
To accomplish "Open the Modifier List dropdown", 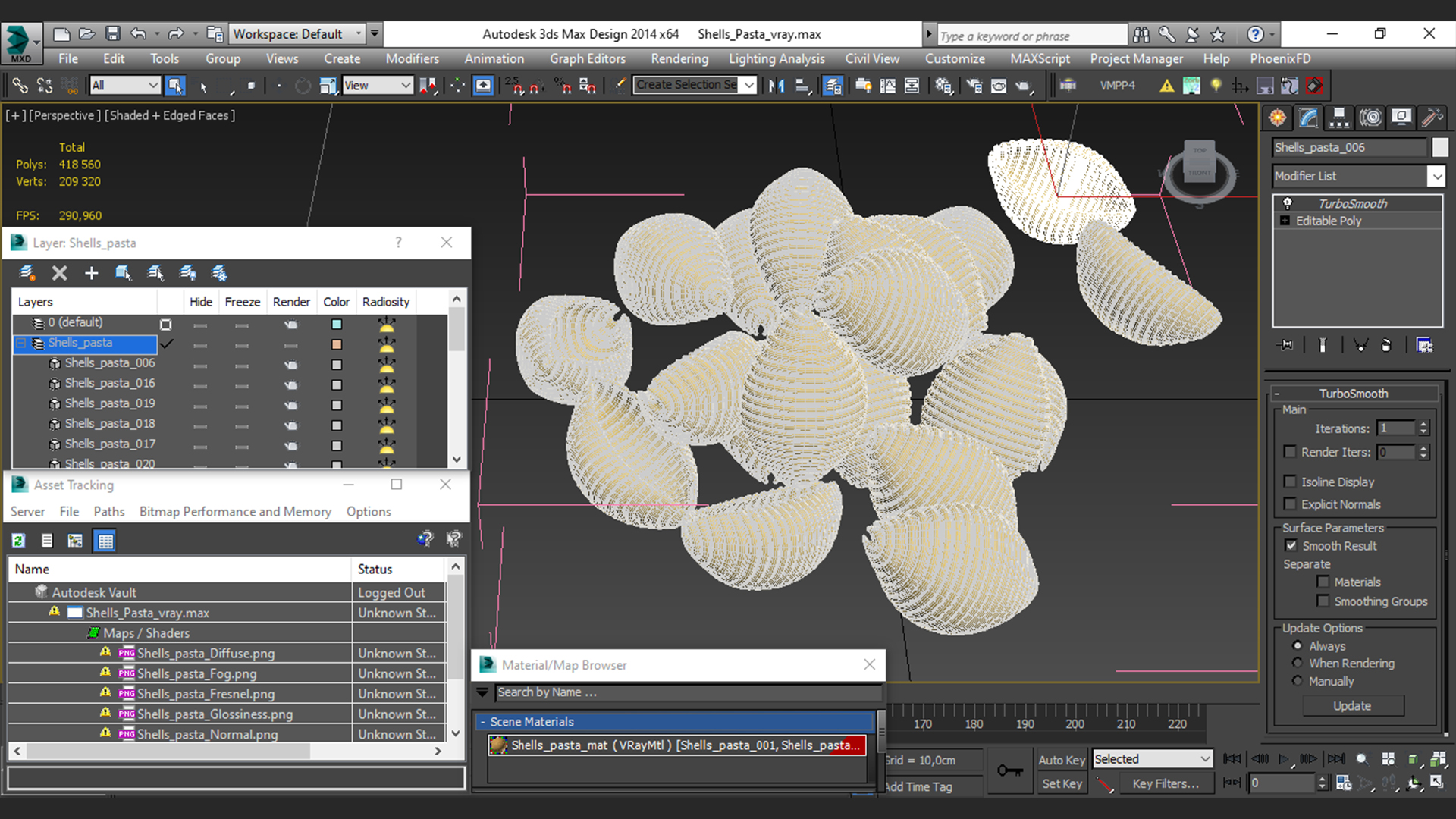I will [1436, 176].
